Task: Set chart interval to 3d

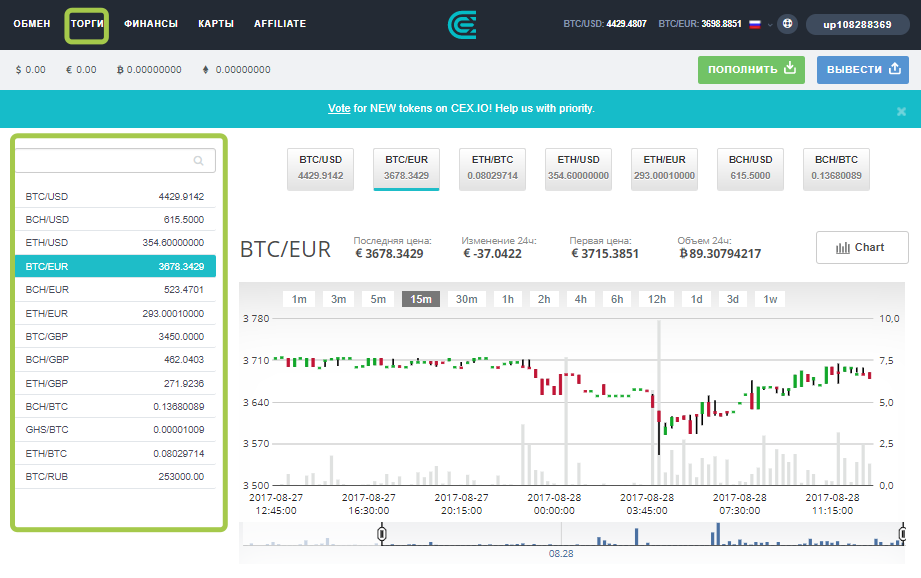Action: coord(732,299)
